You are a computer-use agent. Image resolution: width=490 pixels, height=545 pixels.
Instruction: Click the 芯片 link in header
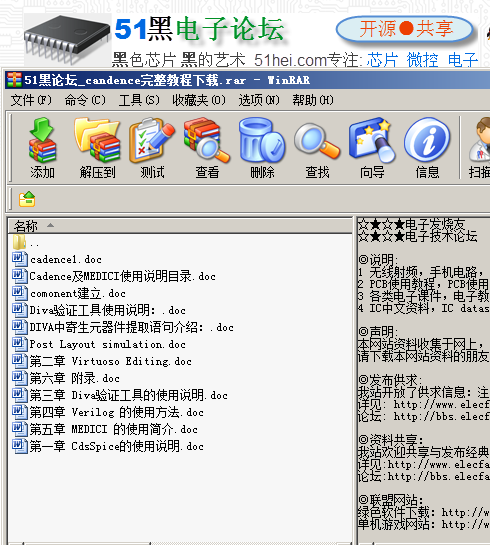[x=383, y=60]
